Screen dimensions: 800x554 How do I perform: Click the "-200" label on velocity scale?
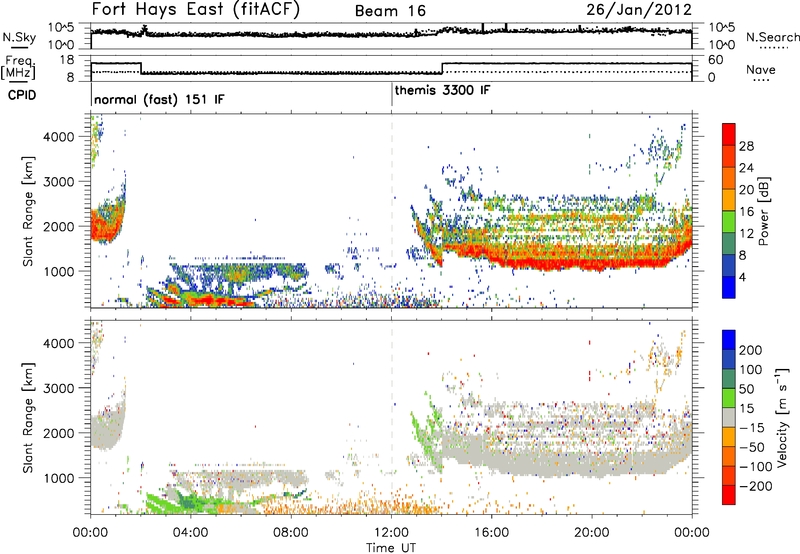coord(755,486)
